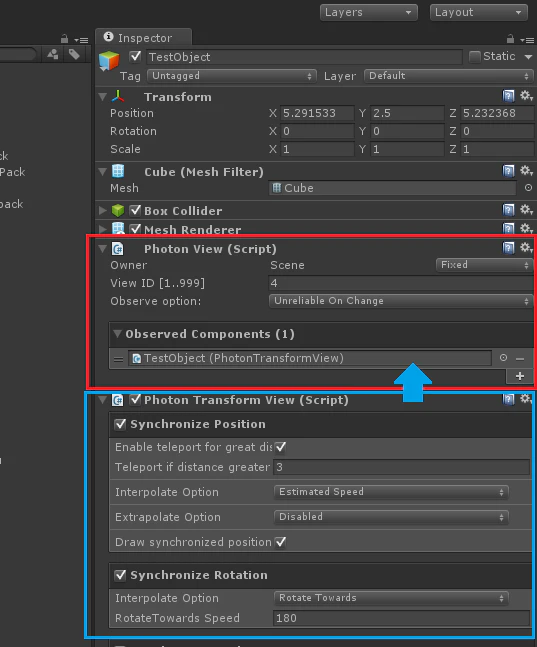537x647 pixels.
Task: Collapse the Cube (Mesh Filter) component
Action: click(x=103, y=172)
